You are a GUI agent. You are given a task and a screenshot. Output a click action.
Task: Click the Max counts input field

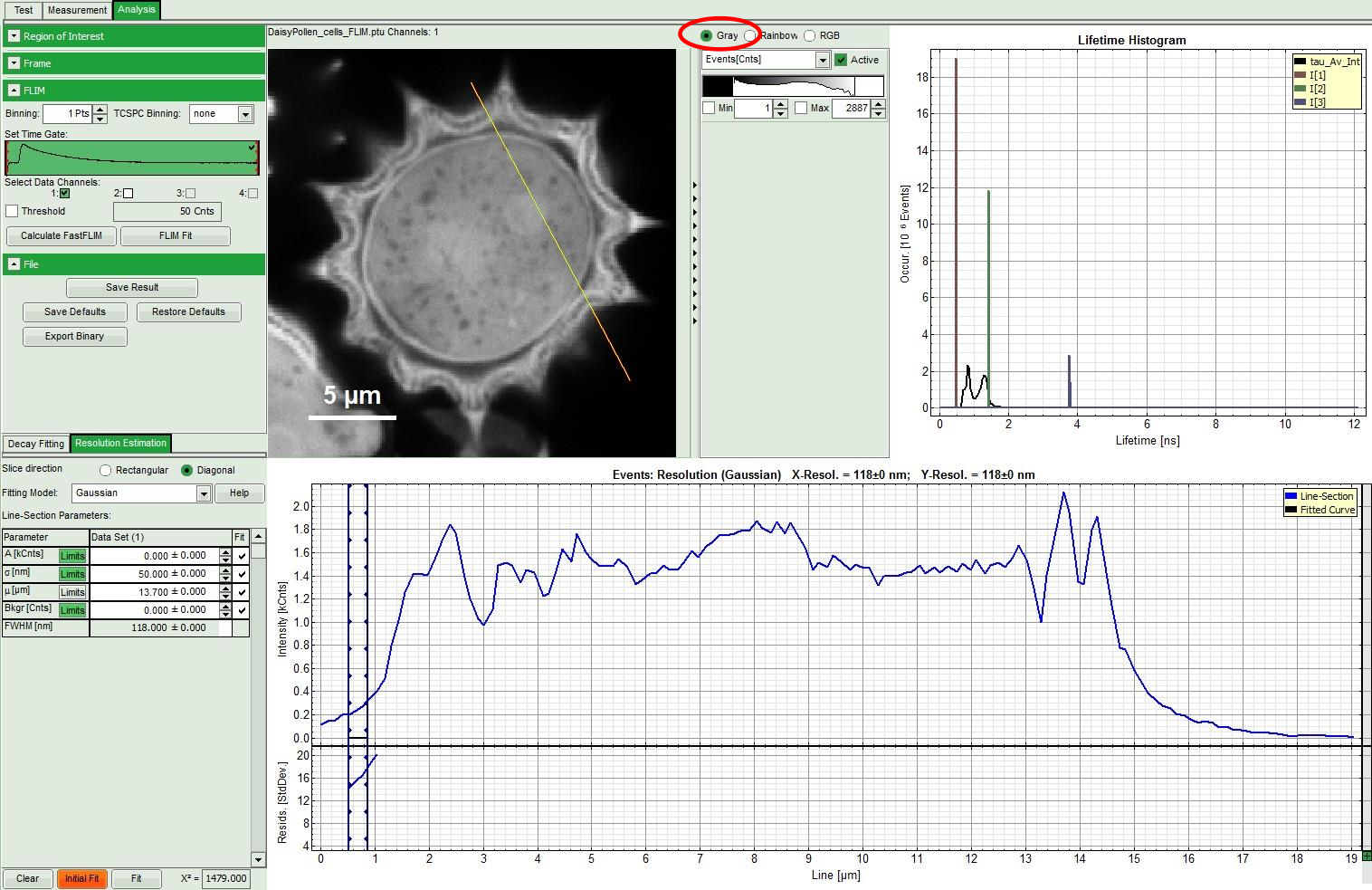[x=850, y=109]
